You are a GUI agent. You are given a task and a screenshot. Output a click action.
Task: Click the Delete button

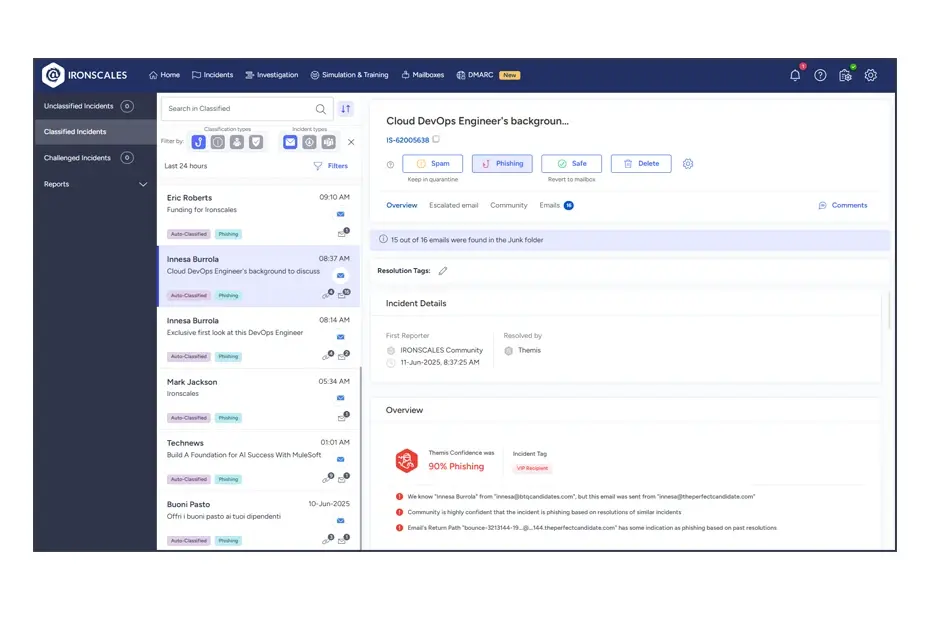point(641,164)
